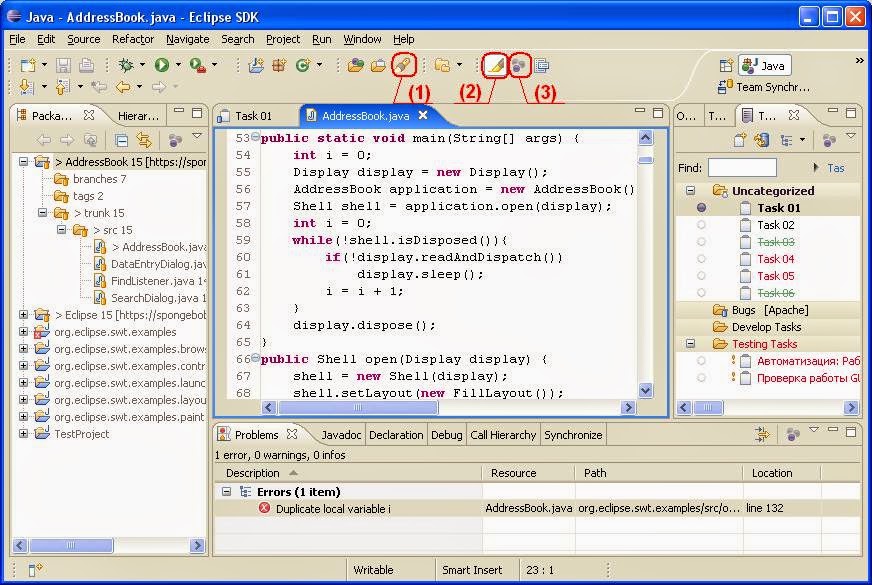Viewport: 872px width, 585px height.
Task: Click the Location column header
Action: tap(781, 473)
